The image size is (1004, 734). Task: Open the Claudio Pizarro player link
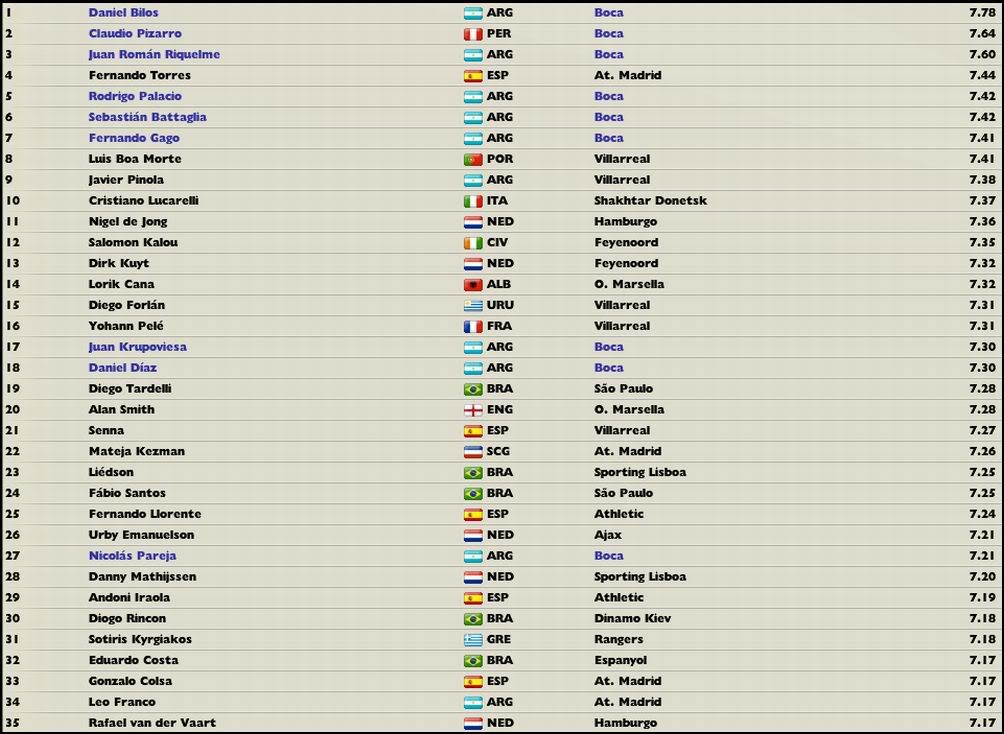[x=135, y=34]
